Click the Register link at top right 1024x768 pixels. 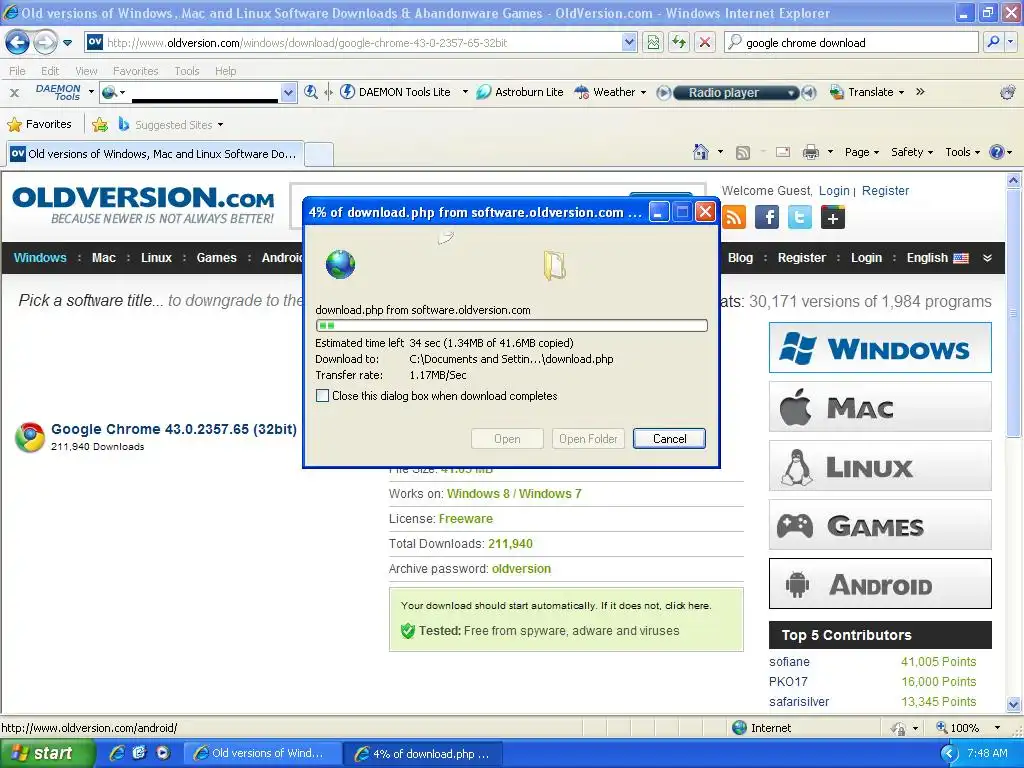(x=886, y=191)
